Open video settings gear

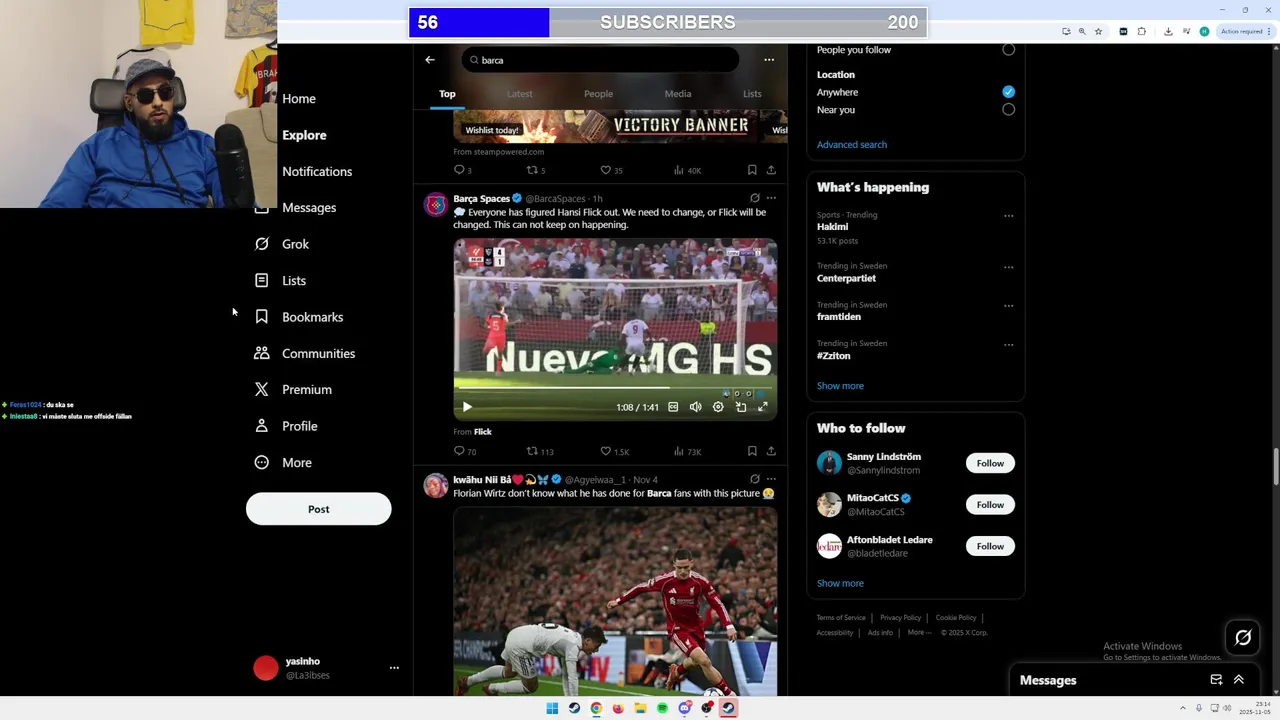pyautogui.click(x=718, y=407)
